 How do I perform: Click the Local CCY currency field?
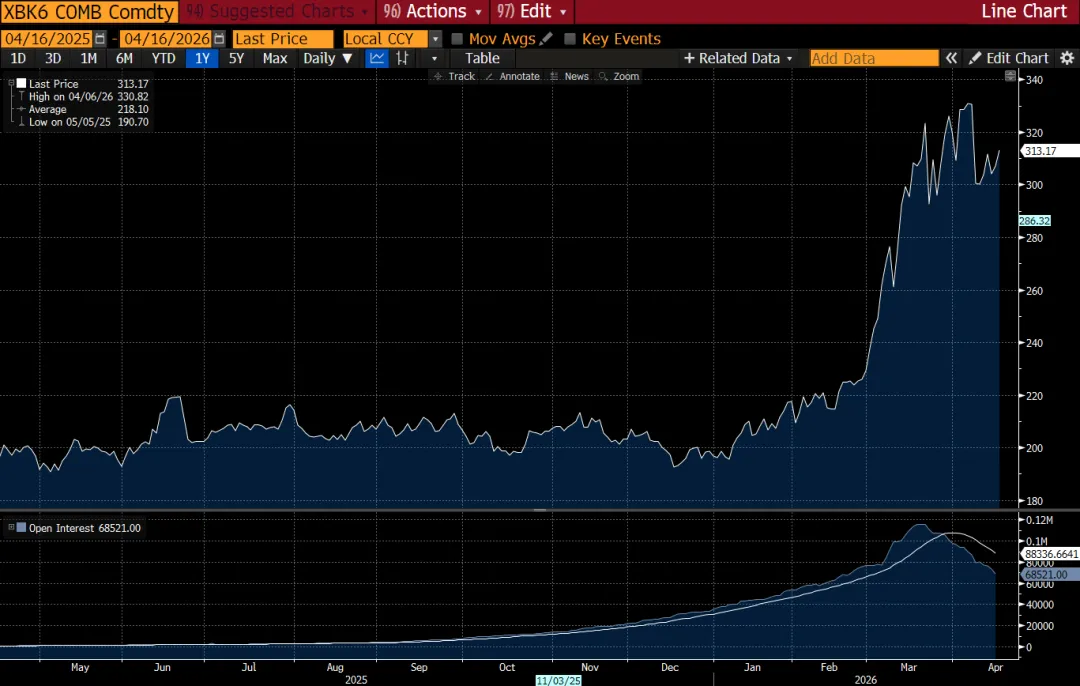pyautogui.click(x=385, y=39)
